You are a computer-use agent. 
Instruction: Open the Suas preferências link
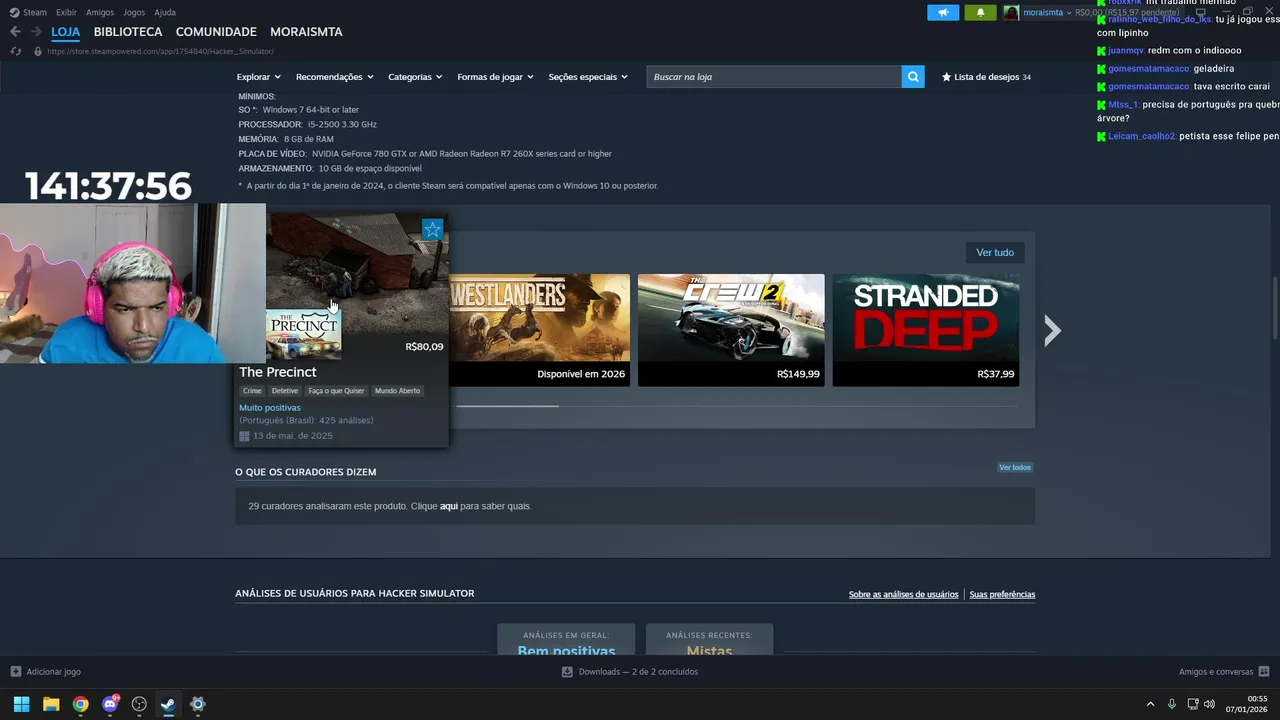[x=1002, y=594]
